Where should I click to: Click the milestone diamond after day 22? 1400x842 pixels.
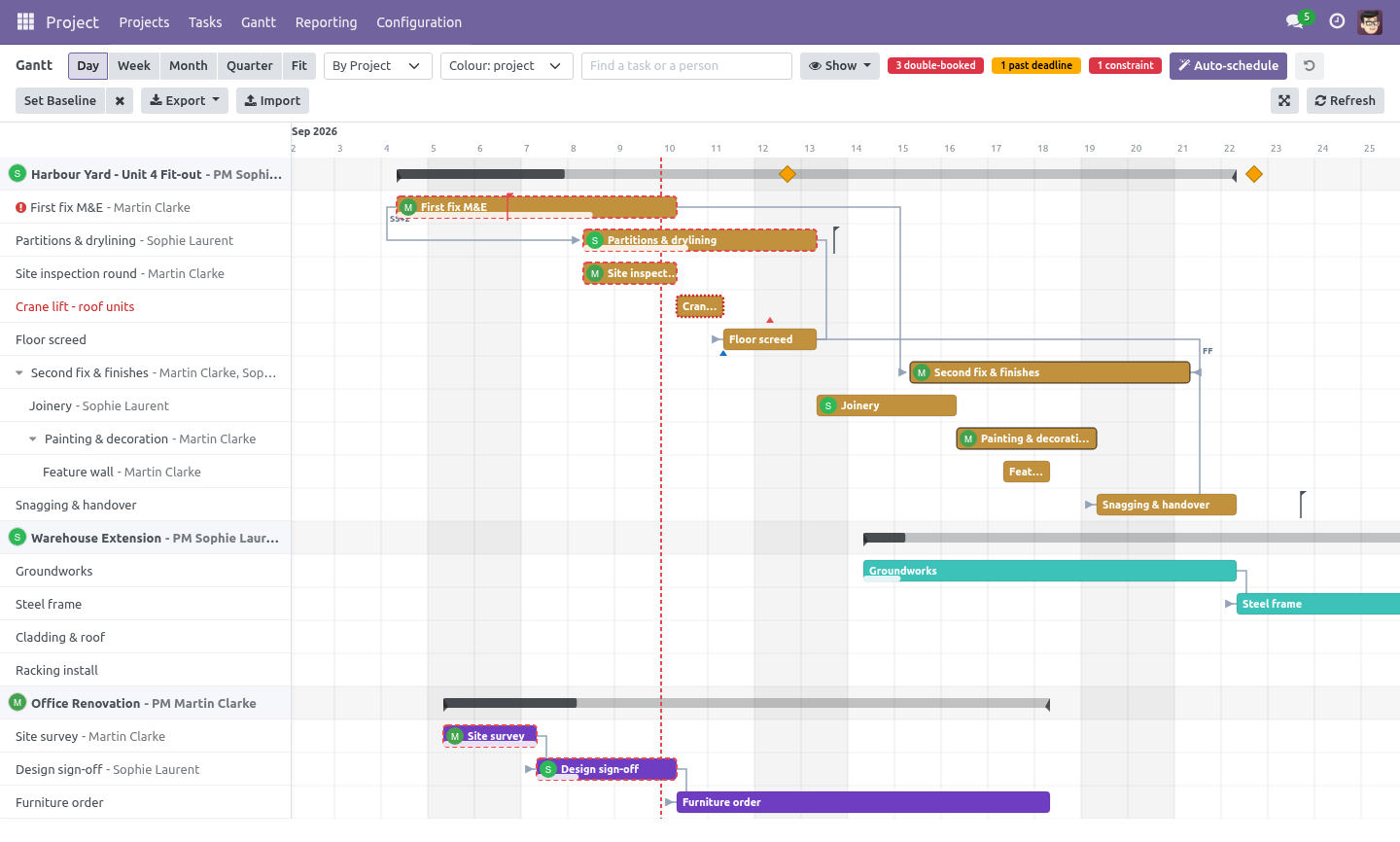point(1254,174)
